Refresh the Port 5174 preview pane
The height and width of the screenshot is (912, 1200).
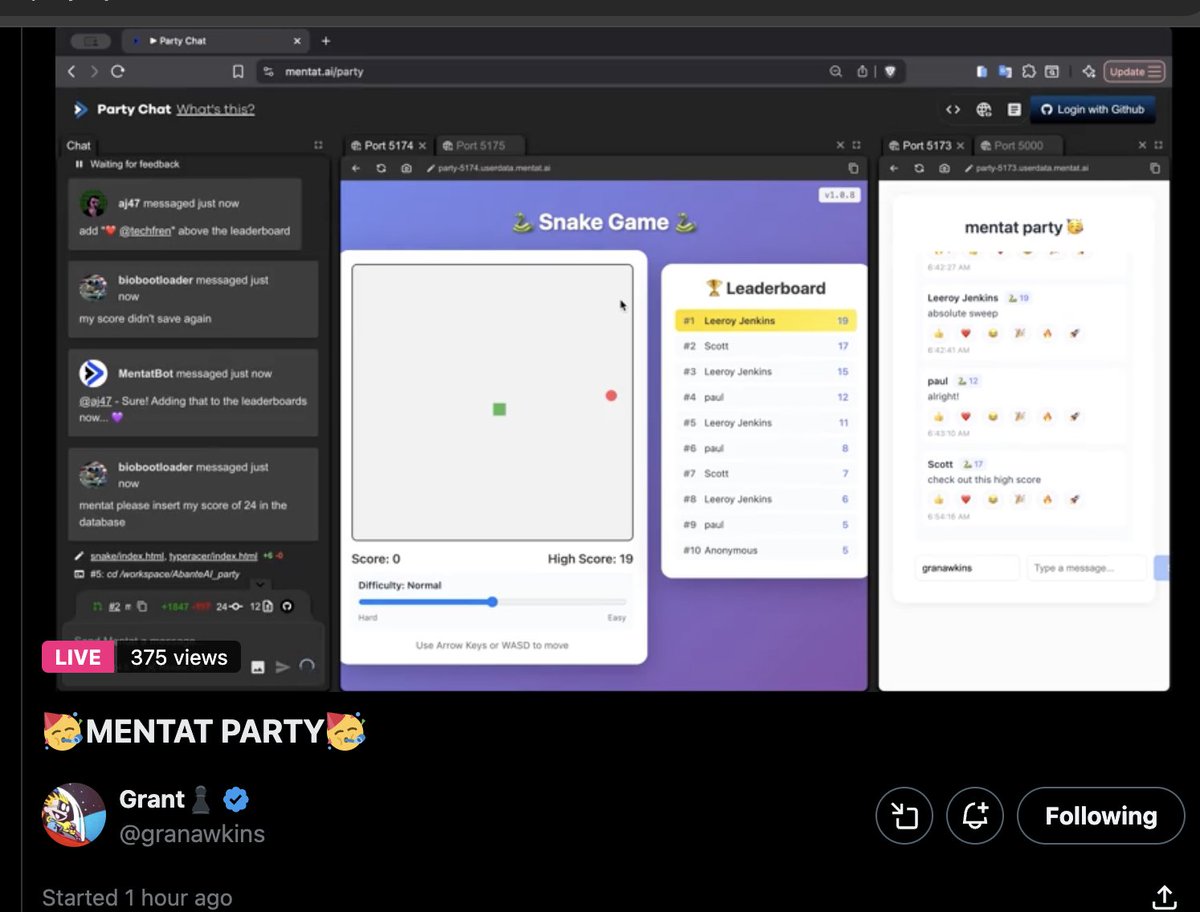(381, 168)
